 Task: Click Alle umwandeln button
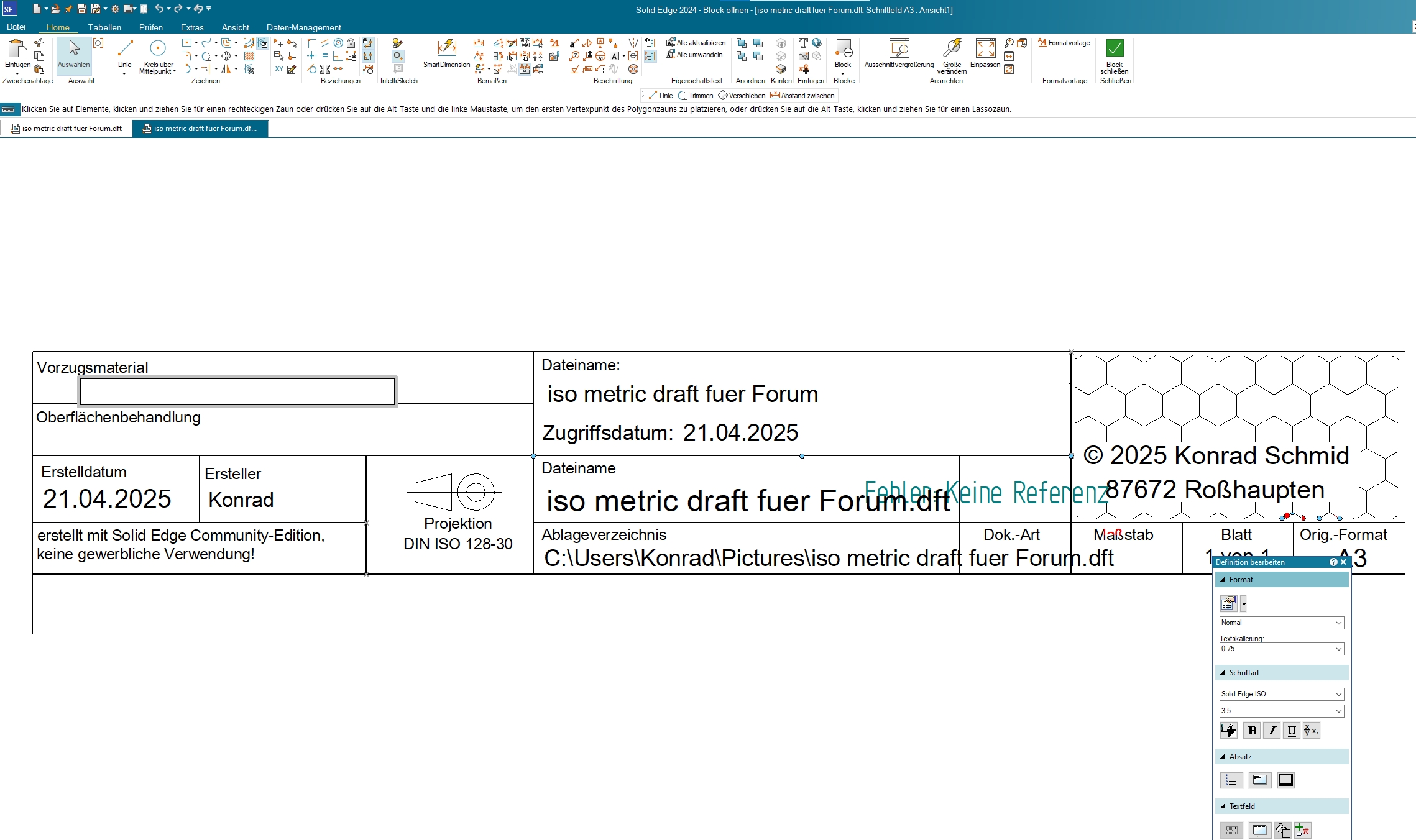coord(694,55)
